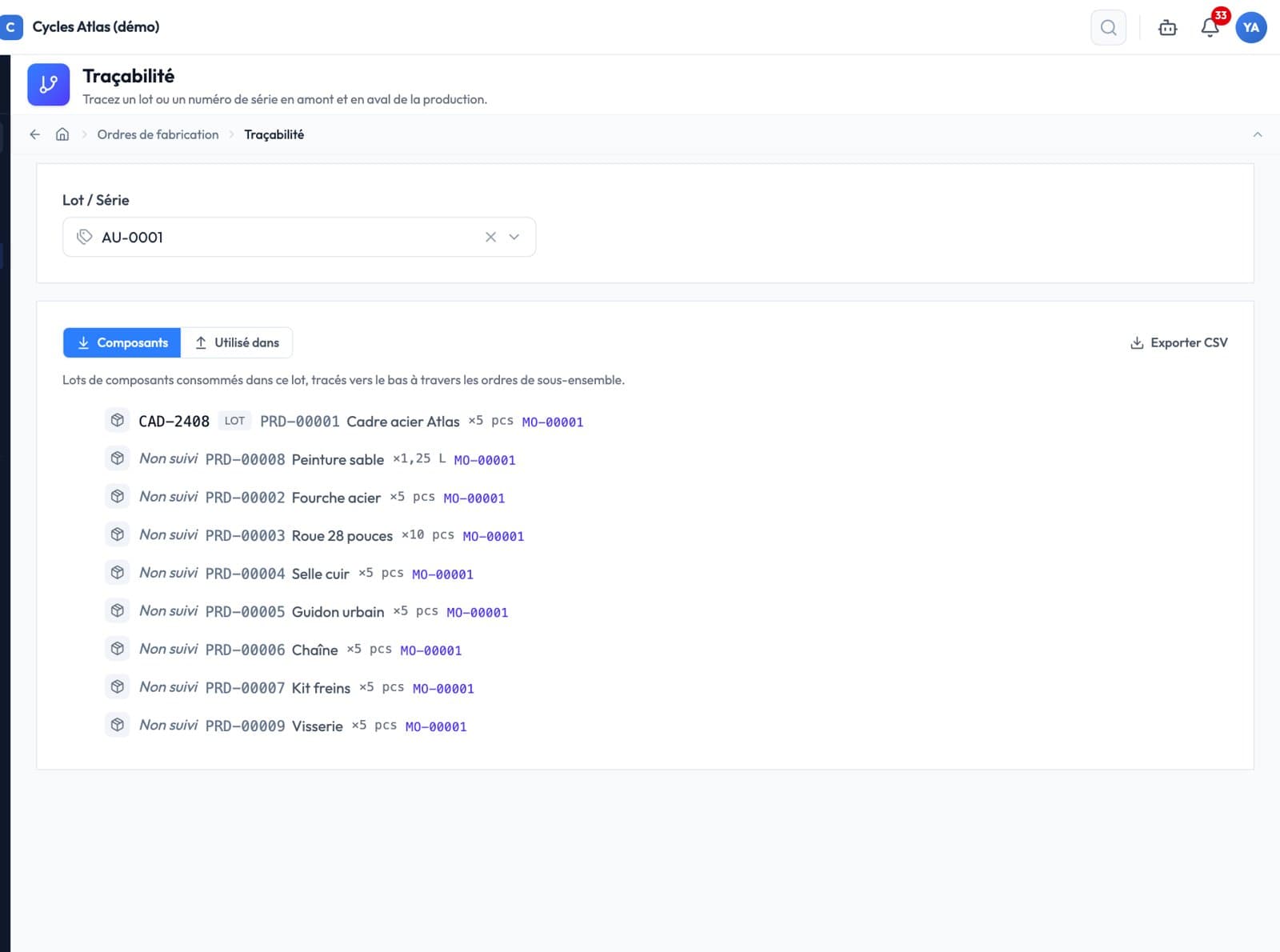Screen dimensions: 1280x952
Task: Open the search magnifier in the header
Action: (1108, 27)
